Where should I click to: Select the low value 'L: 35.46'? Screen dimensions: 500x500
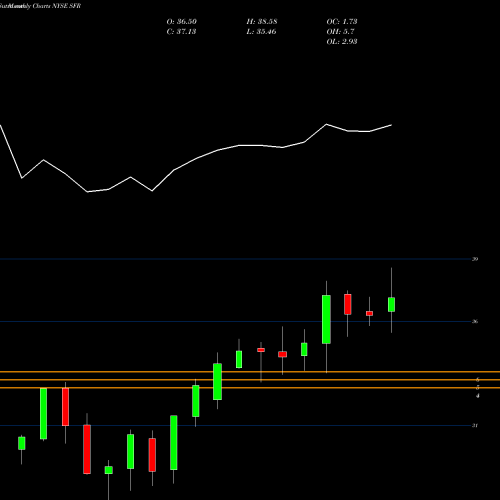pos(261,32)
